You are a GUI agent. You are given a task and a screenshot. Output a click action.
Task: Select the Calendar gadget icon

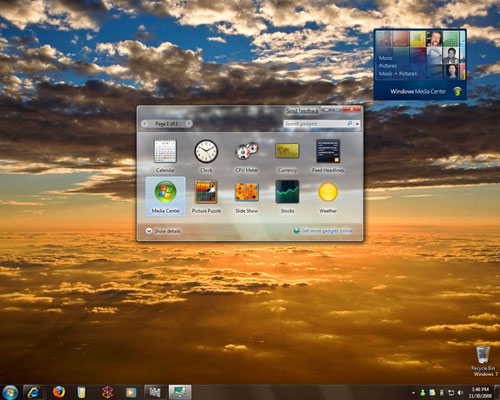coord(165,151)
